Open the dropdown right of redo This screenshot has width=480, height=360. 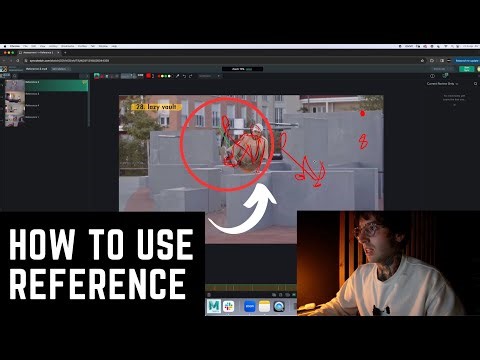point(209,76)
